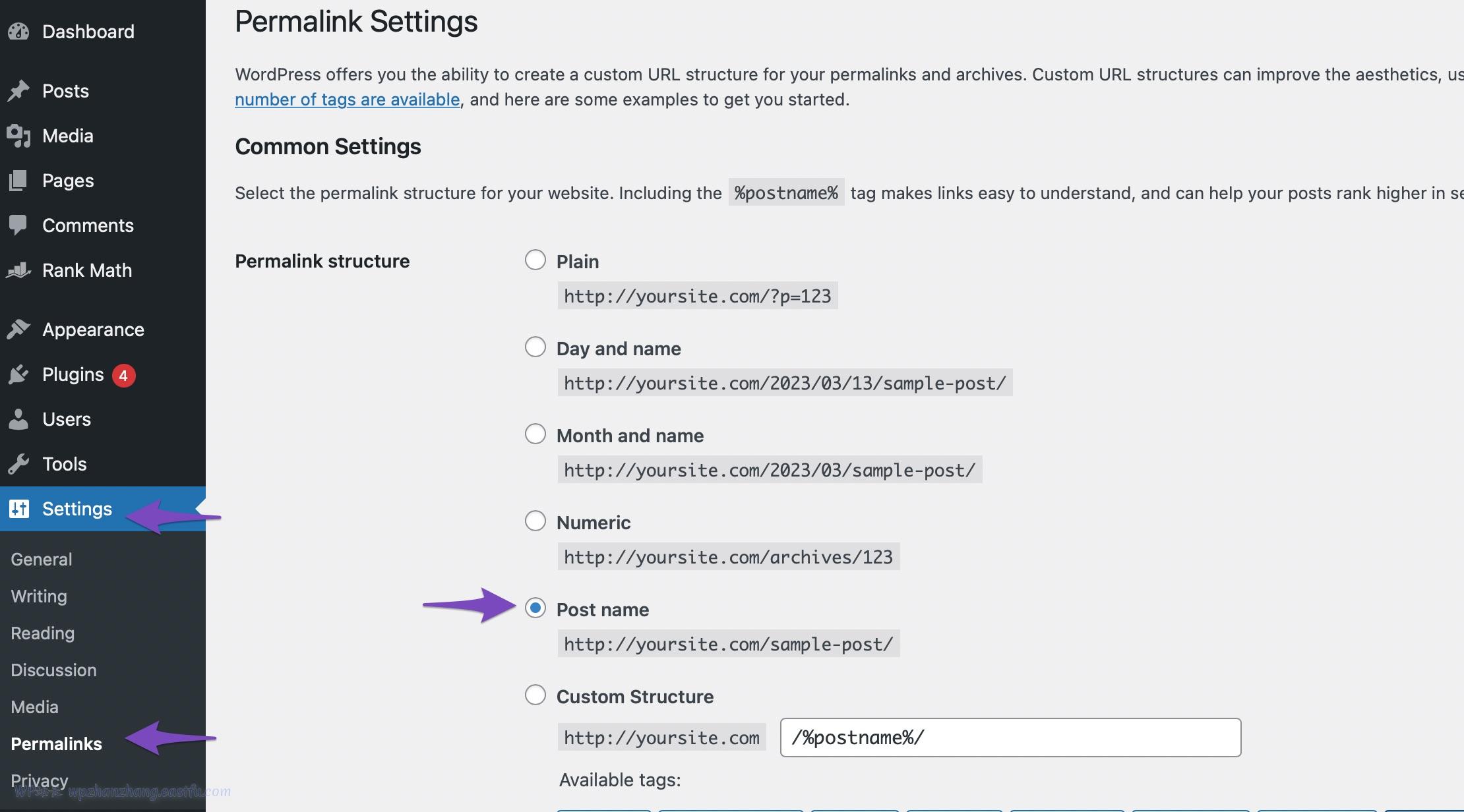This screenshot has height=812, width=1464.
Task: Click the Plugins plug icon
Action: pyautogui.click(x=18, y=374)
